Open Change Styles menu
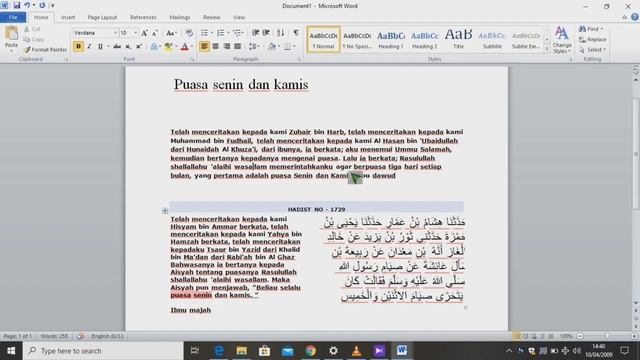 [x=562, y=40]
